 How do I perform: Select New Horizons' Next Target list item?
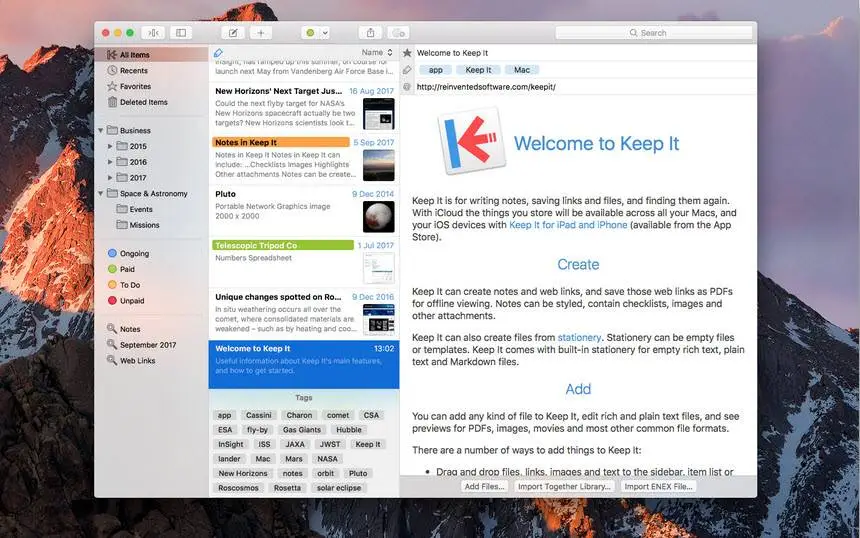304,106
